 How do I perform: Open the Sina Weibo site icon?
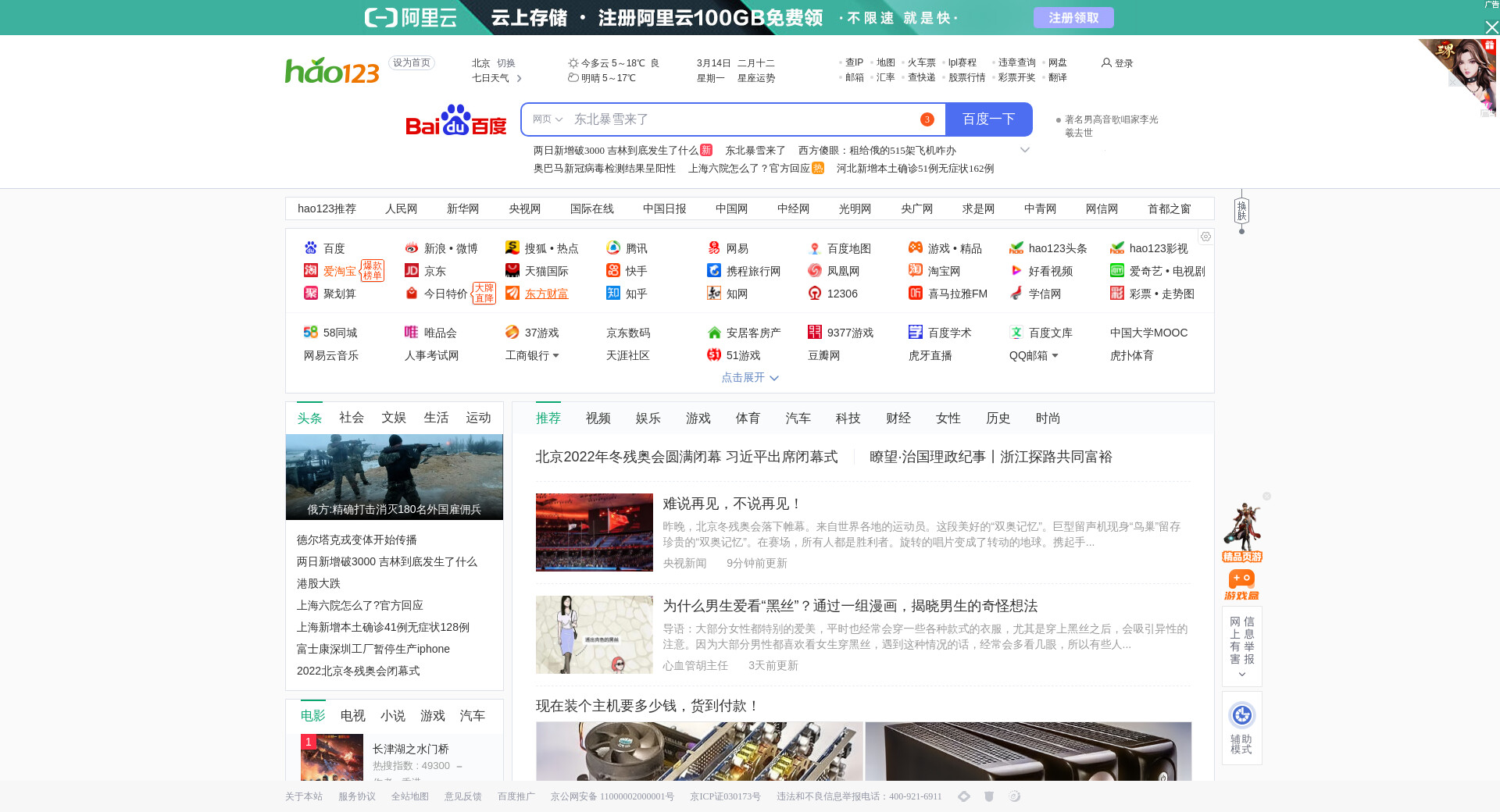click(x=412, y=248)
